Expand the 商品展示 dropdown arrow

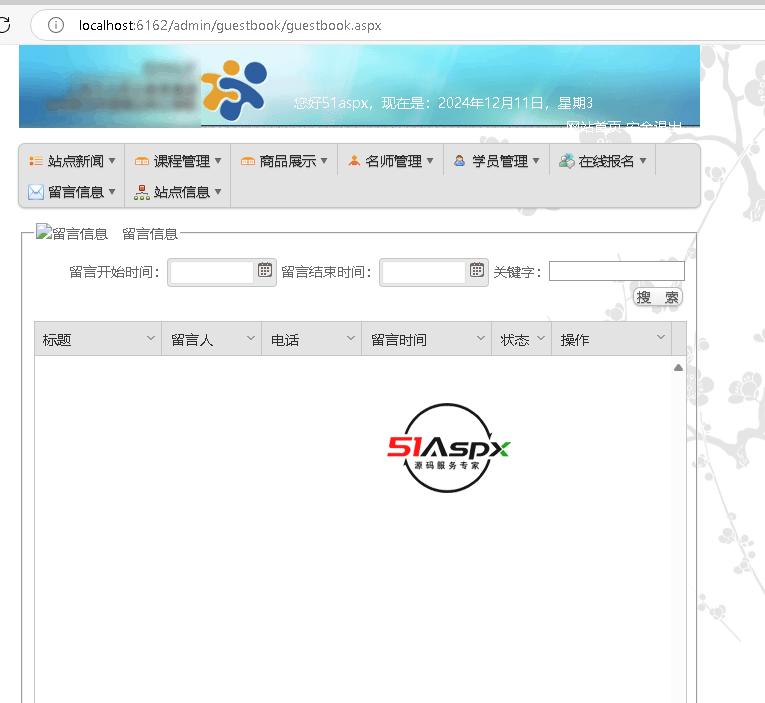pos(324,160)
